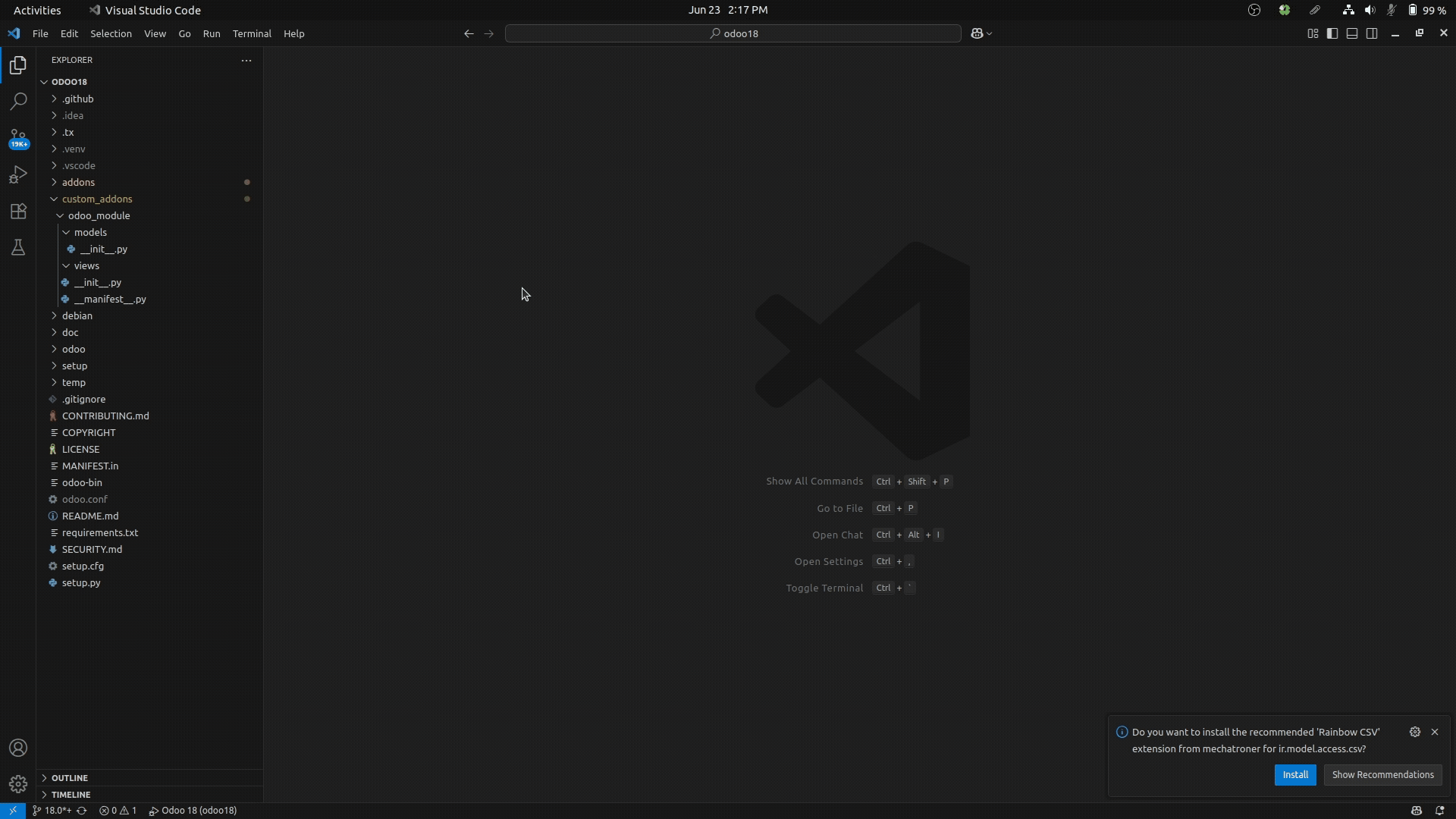1456x819 pixels.
Task: Click the Copilot status icon in status bar
Action: tap(1416, 811)
